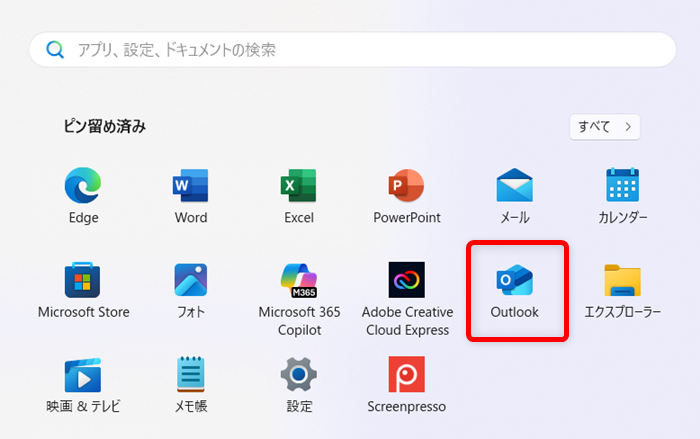The width and height of the screenshot is (700, 439).
Task: Launch the カレンダー (Calendar) app
Action: (x=623, y=187)
